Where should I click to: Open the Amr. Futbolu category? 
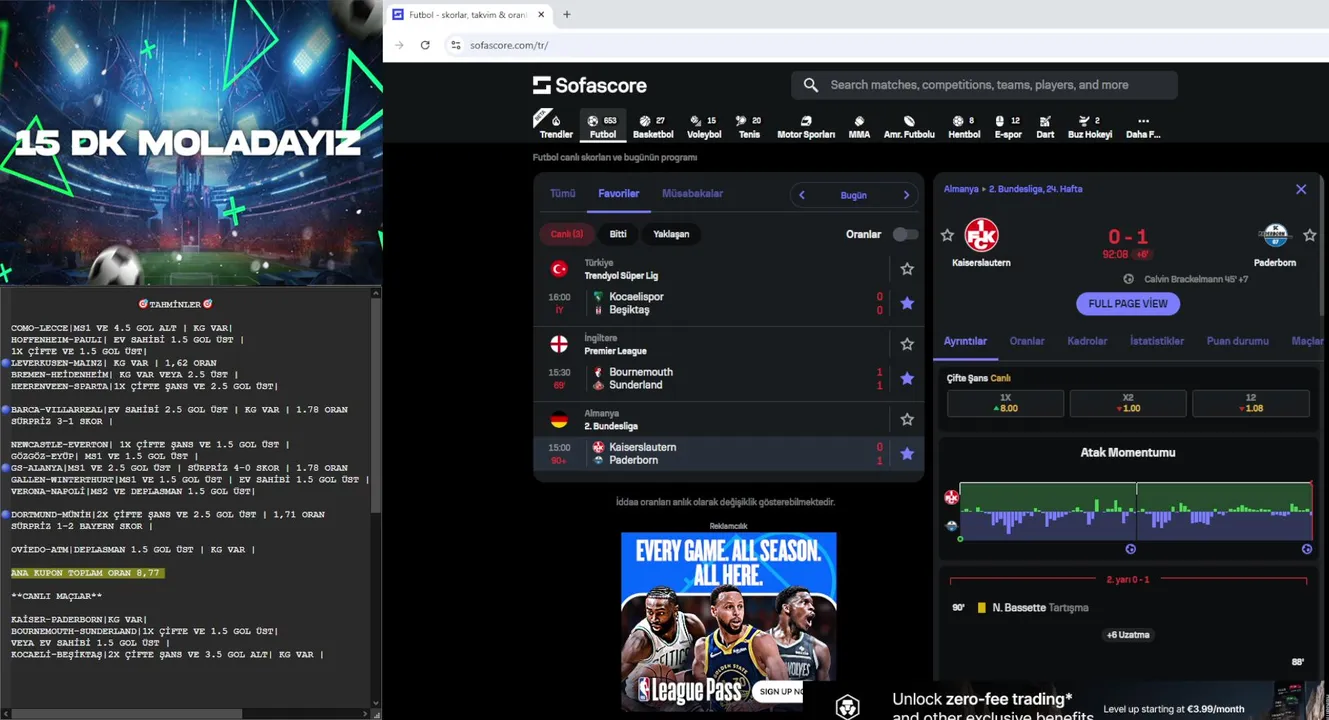click(909, 126)
